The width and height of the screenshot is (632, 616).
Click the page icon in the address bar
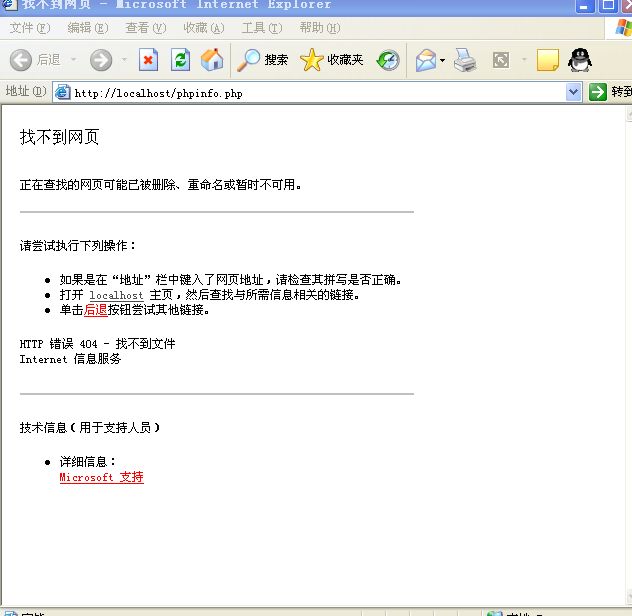62,92
